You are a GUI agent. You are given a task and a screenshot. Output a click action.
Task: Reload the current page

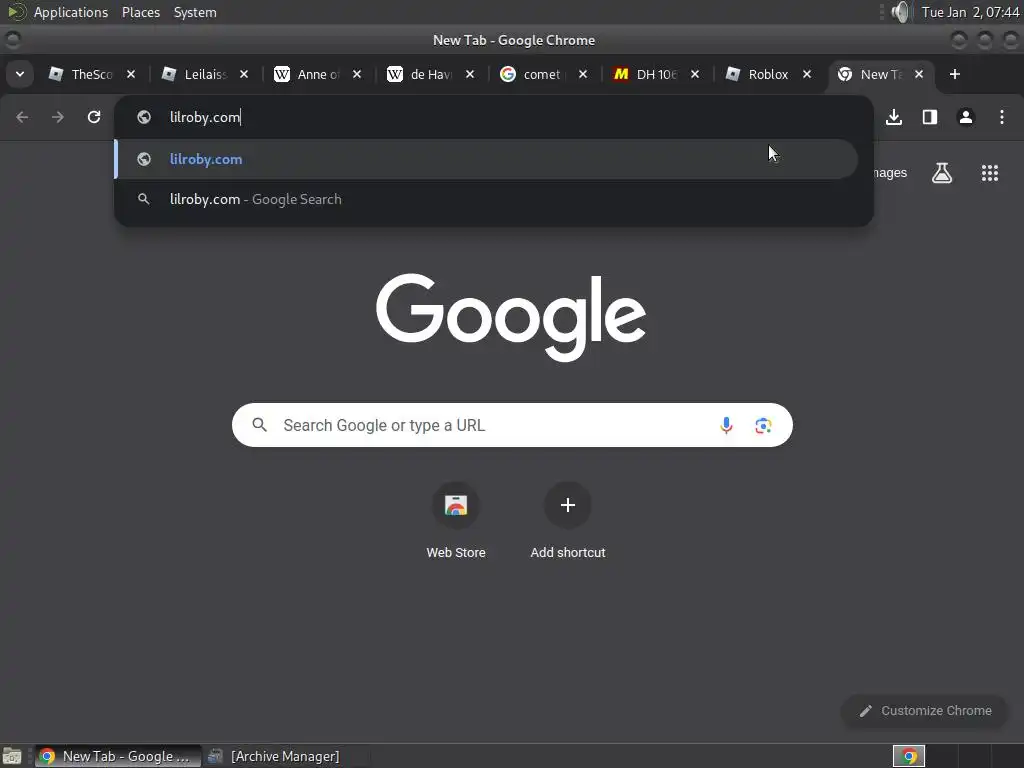(94, 117)
